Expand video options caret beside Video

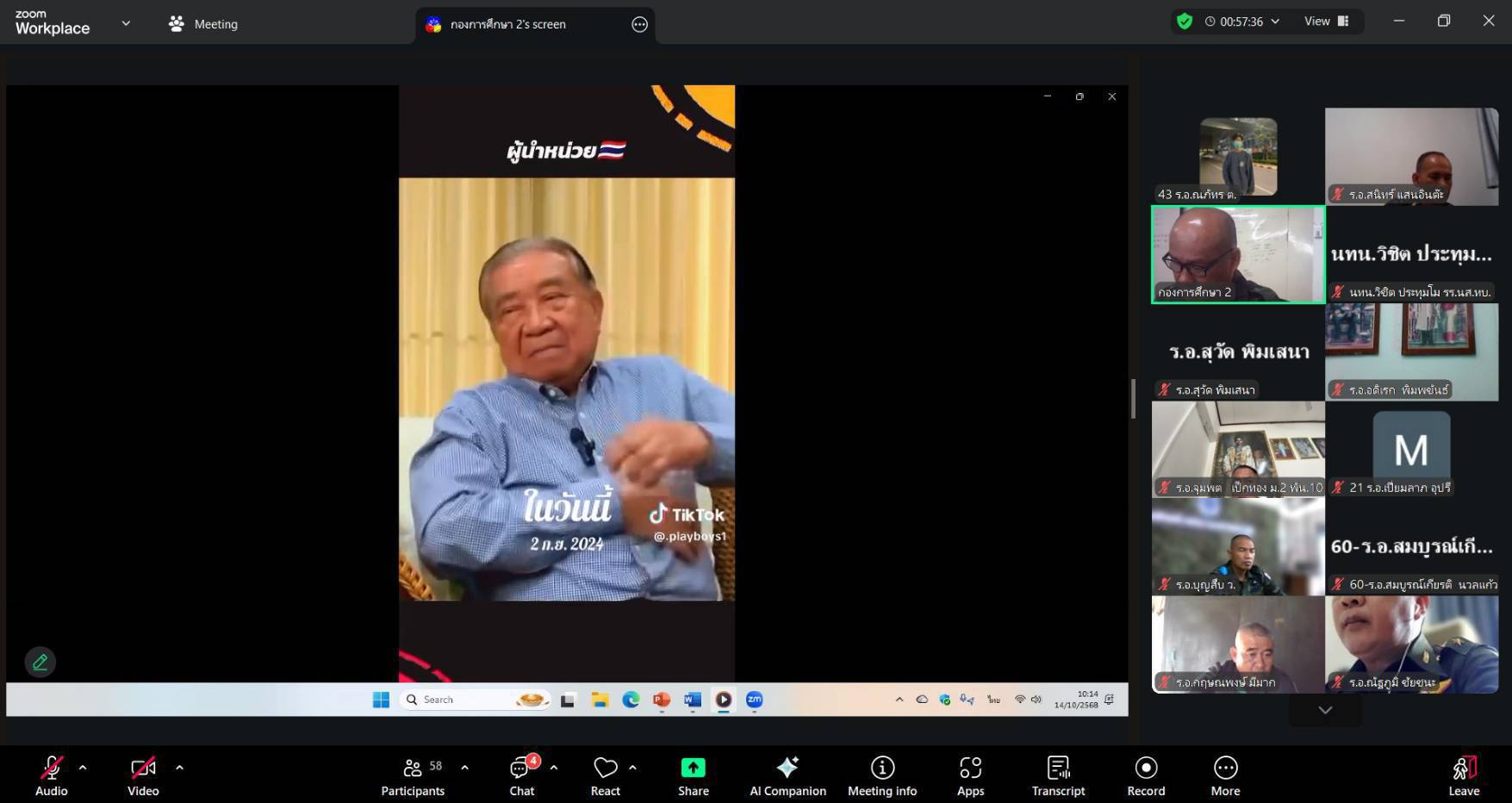click(179, 767)
